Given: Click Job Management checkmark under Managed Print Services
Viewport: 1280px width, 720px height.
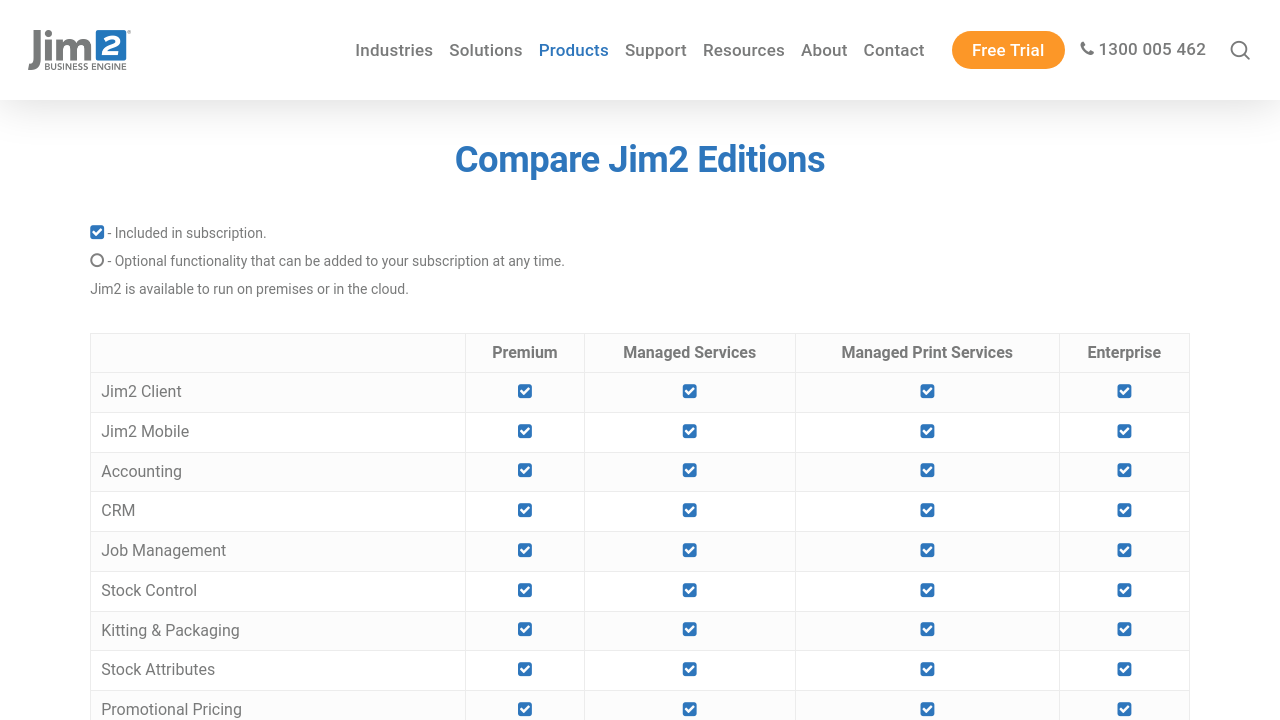Looking at the screenshot, I should pos(927,550).
